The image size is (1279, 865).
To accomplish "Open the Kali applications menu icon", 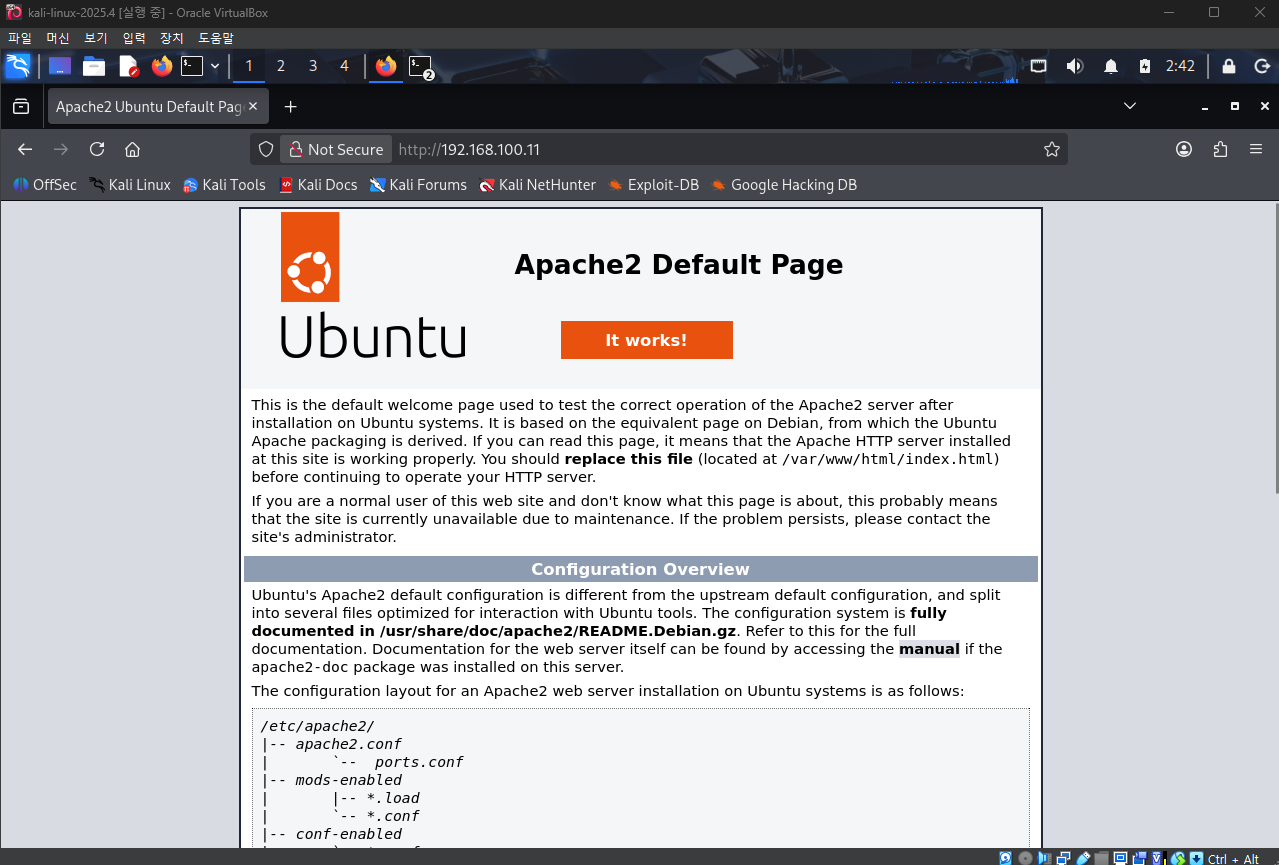I will pos(18,66).
